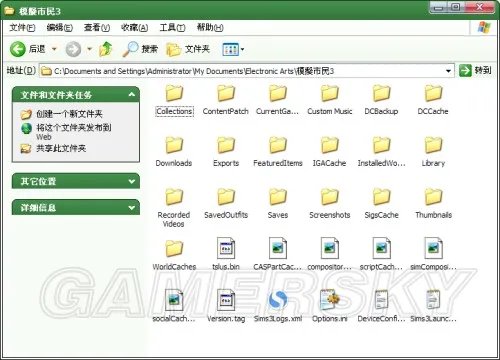500x360 pixels.
Task: Select the tslus.bin file
Action: click(x=226, y=254)
